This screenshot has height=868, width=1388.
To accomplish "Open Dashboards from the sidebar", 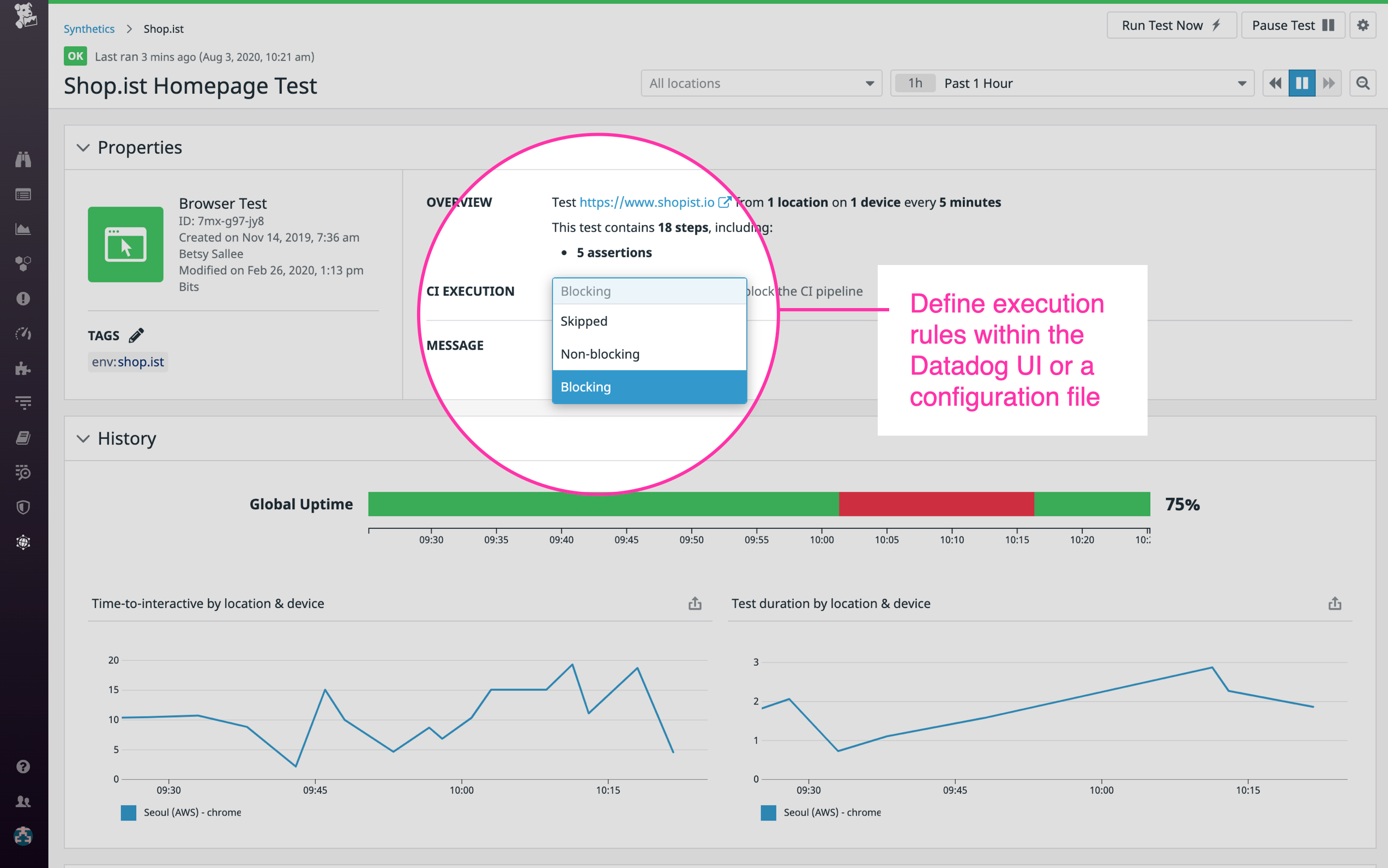I will point(23,228).
